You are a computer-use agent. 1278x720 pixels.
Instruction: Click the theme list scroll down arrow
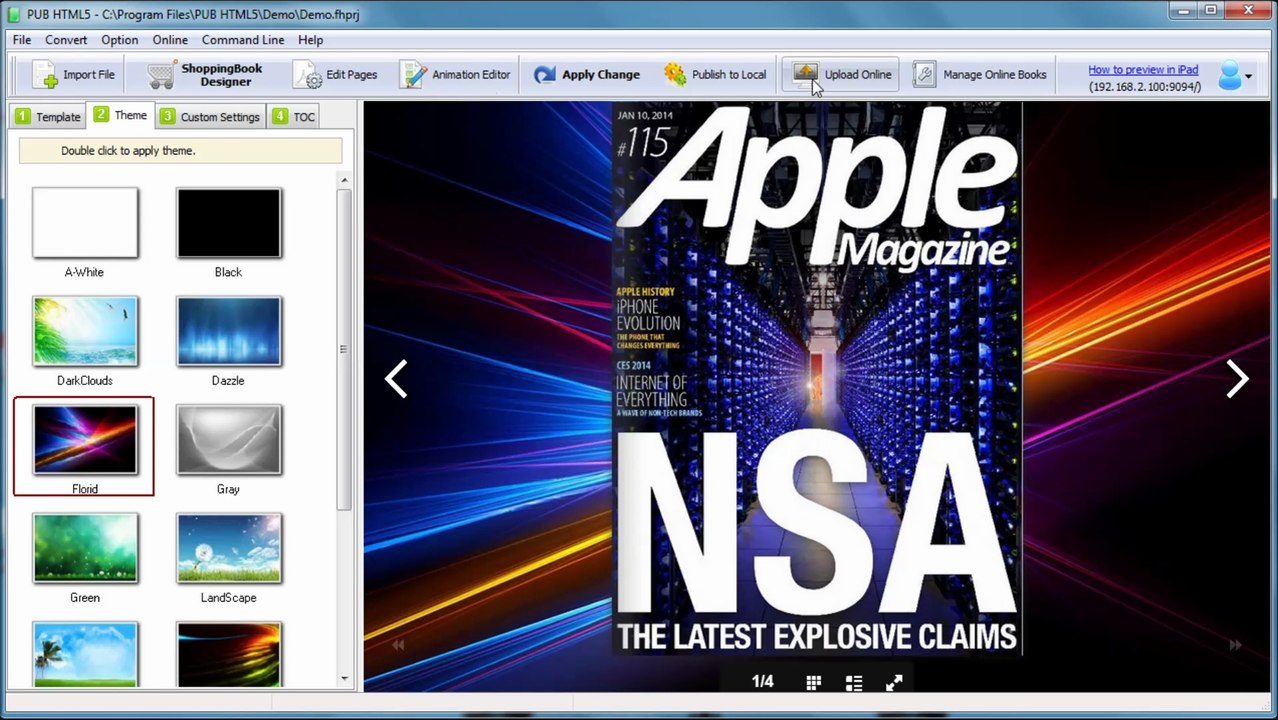coord(344,679)
